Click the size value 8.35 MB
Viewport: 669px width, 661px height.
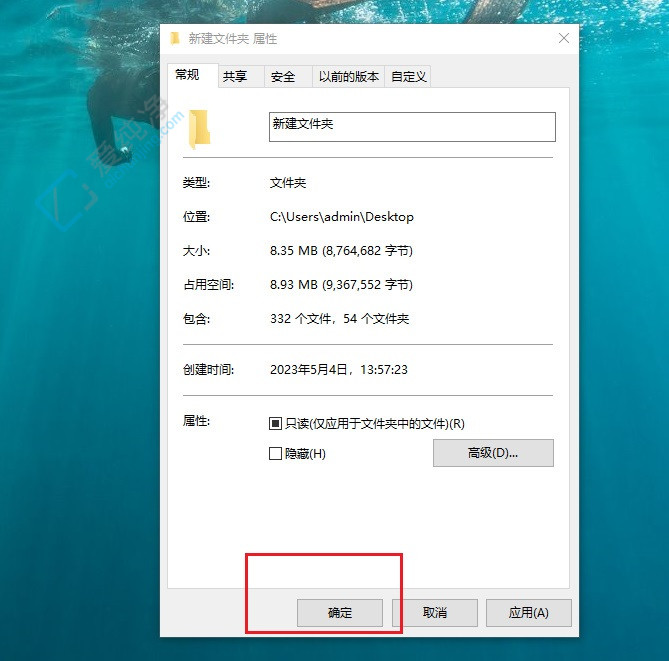point(294,250)
